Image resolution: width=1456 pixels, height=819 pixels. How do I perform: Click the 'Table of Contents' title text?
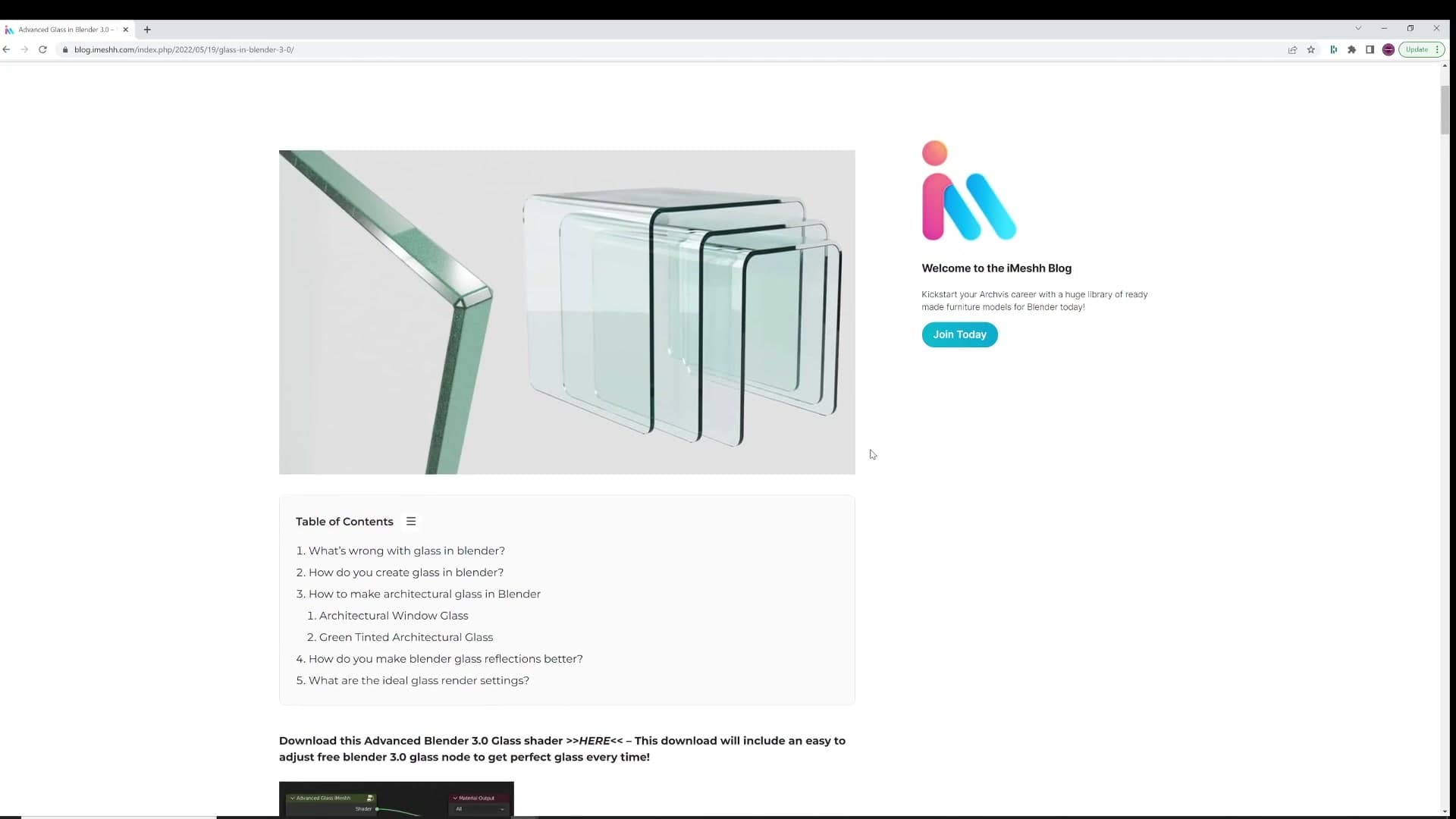[x=344, y=522]
